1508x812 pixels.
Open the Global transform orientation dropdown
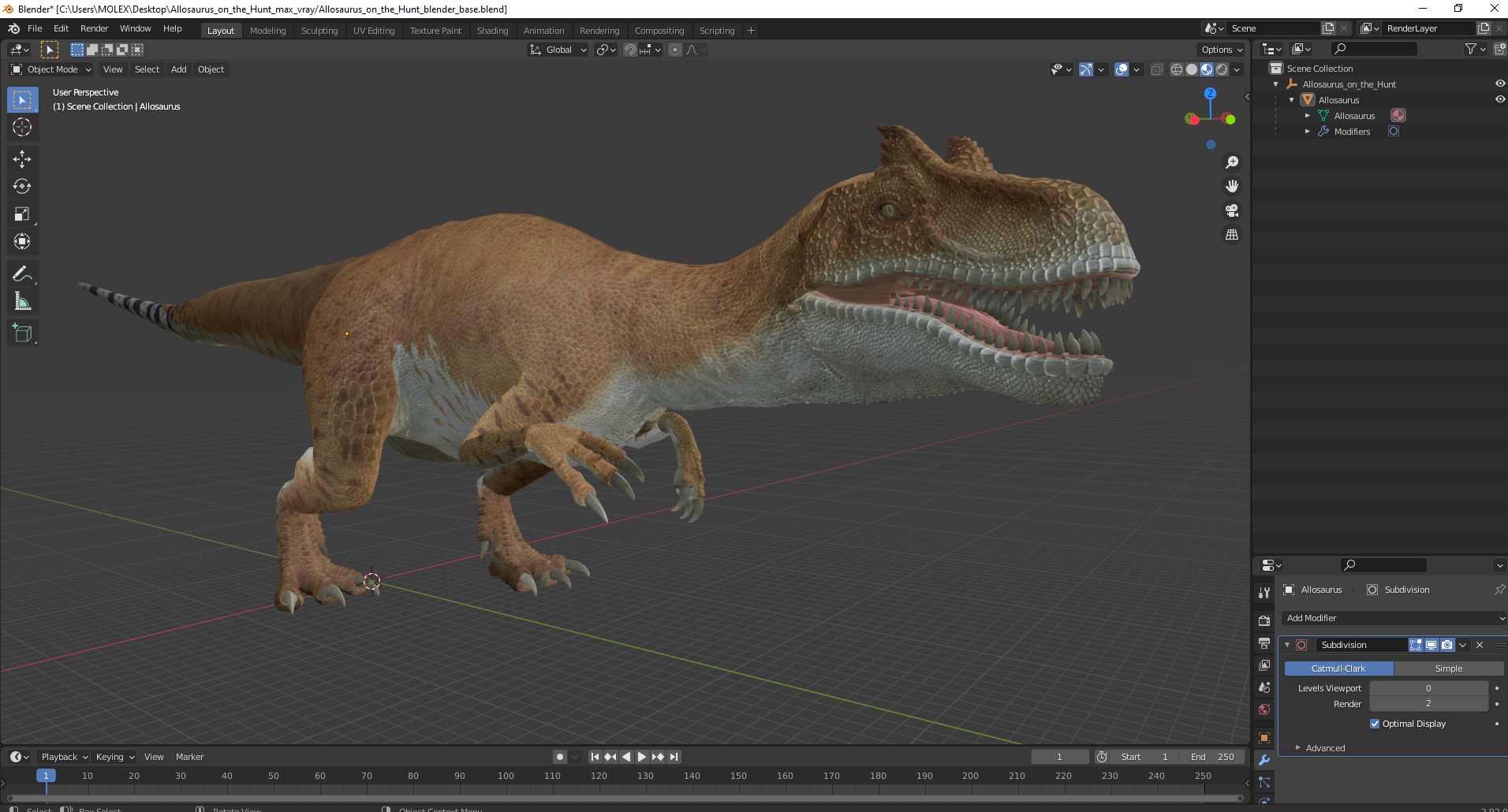coord(558,50)
